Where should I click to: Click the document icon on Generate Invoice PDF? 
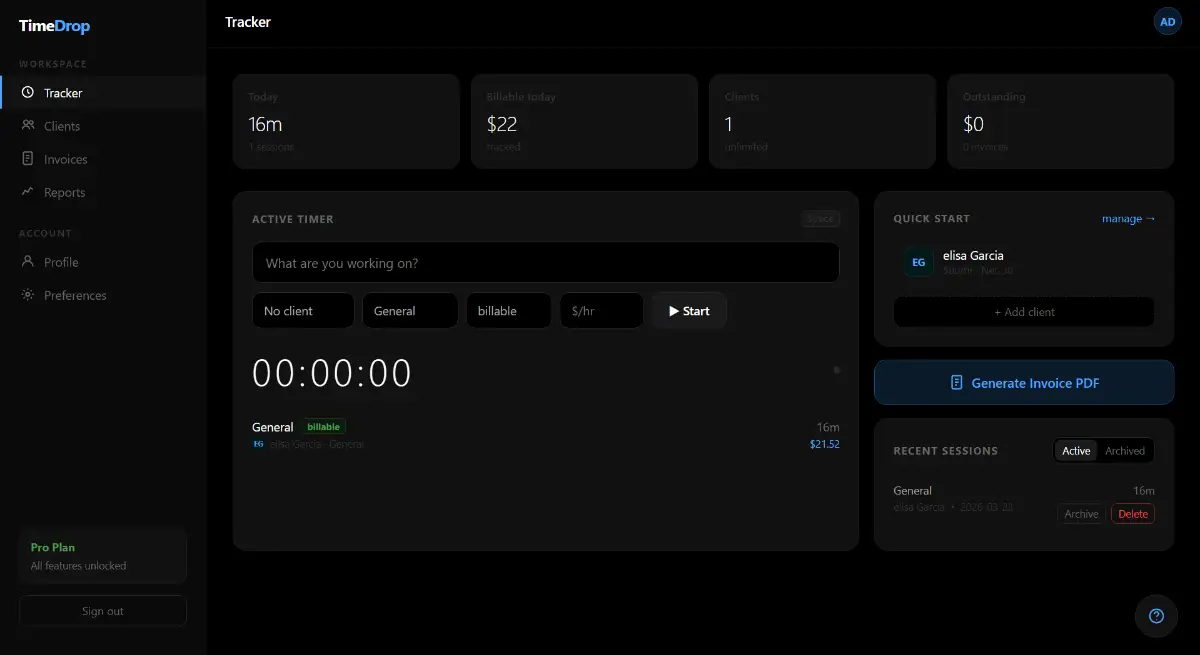click(x=957, y=383)
